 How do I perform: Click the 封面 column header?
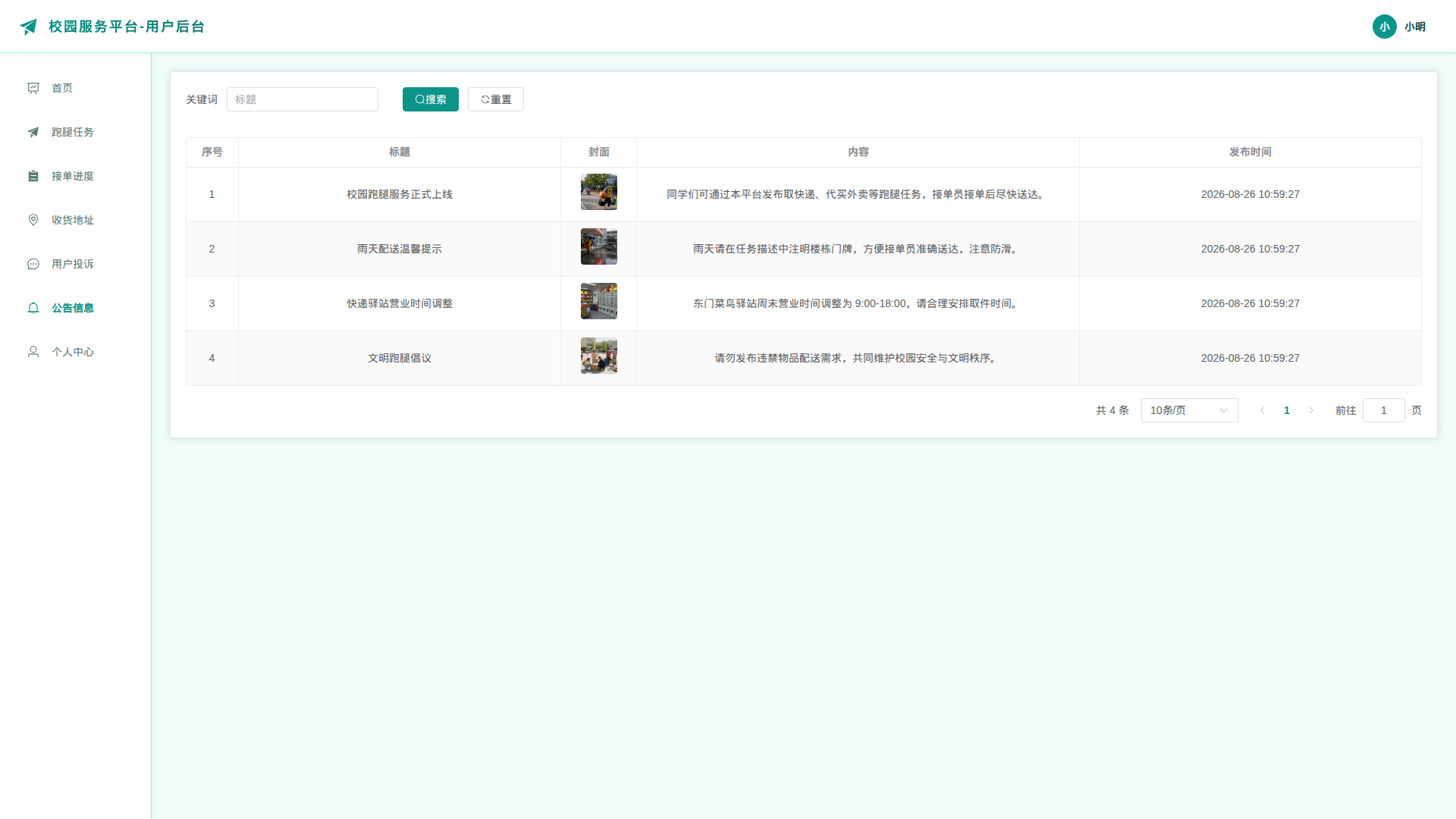(599, 152)
